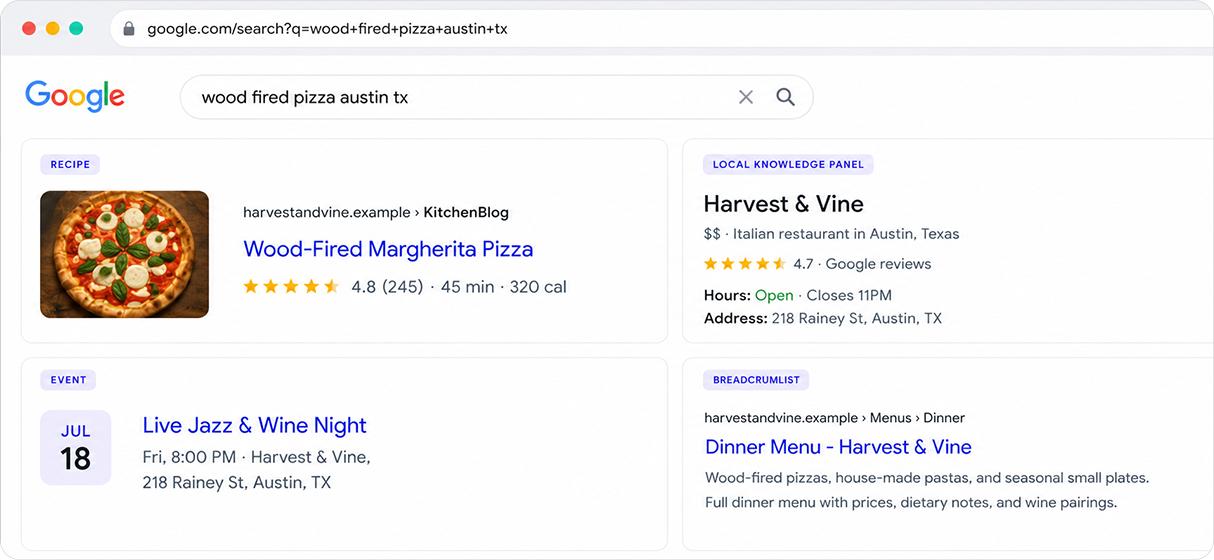Click the KitchenBlog breadcrumb text
This screenshot has height=560, width=1214.
[x=466, y=212]
